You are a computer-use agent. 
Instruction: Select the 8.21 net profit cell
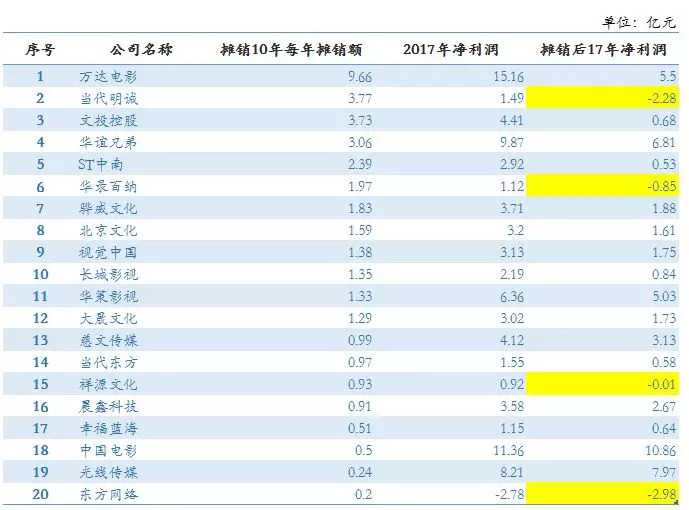coord(512,472)
